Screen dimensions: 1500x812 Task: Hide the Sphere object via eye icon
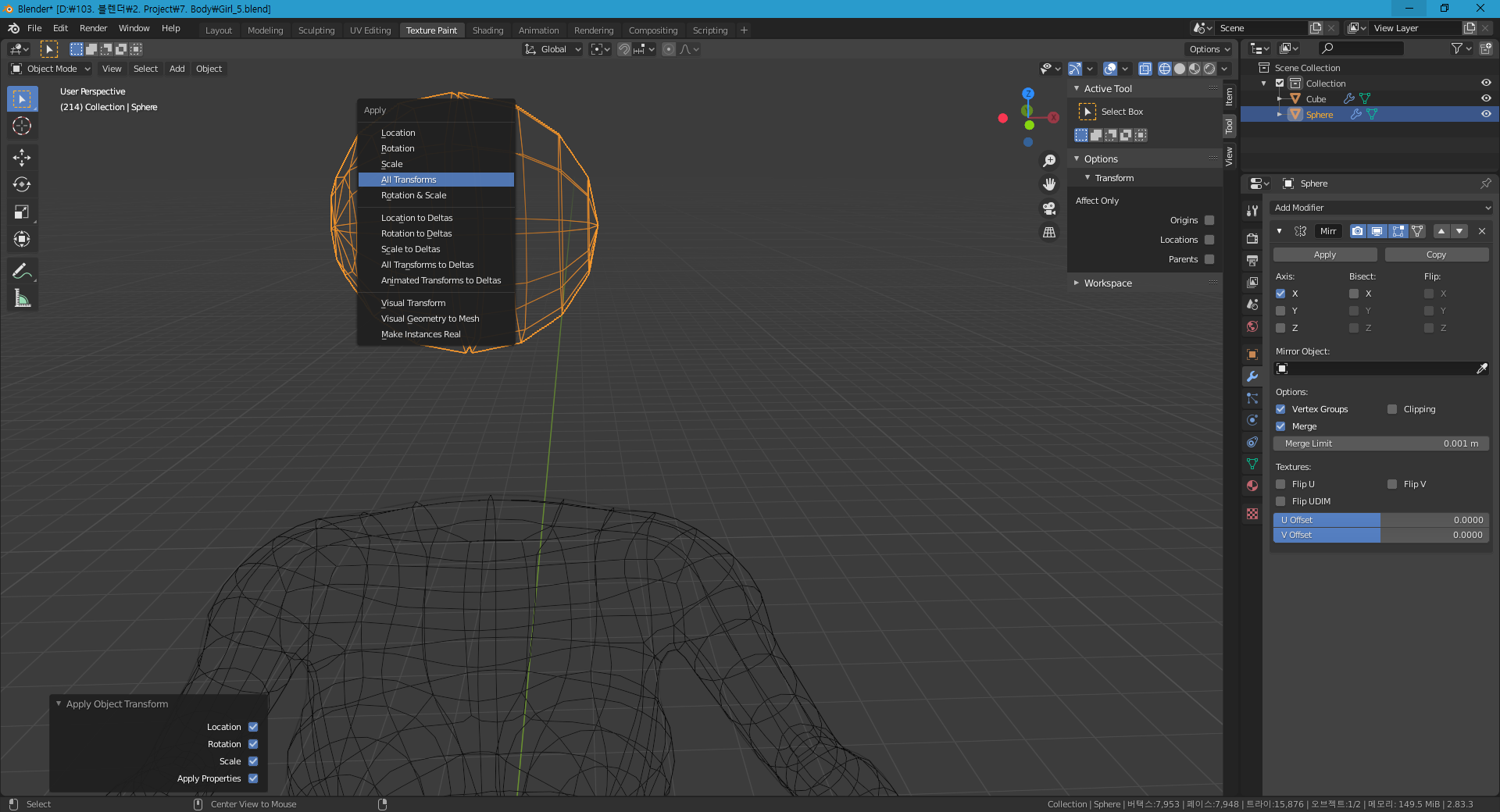tap(1486, 114)
